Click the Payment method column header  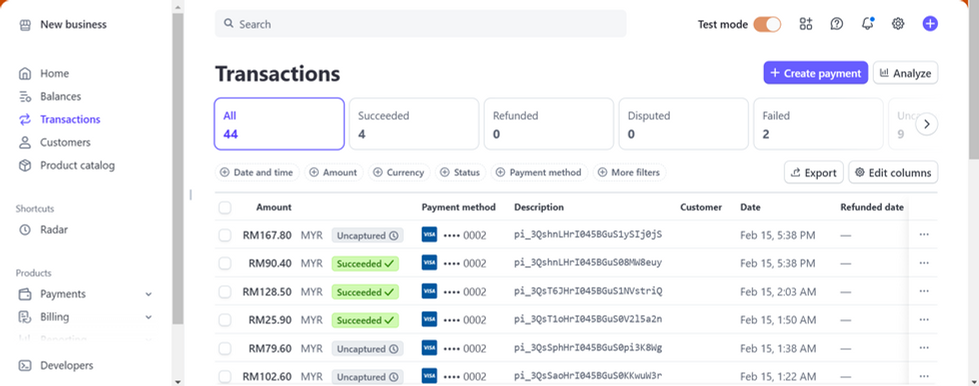coord(458,207)
